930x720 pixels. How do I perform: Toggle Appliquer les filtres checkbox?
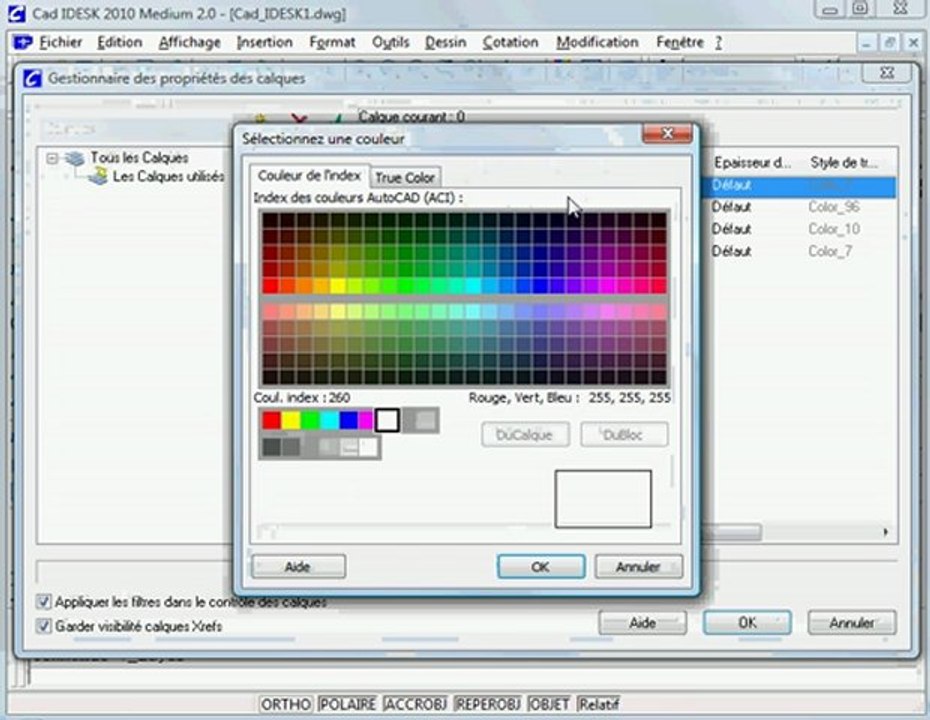(43, 602)
